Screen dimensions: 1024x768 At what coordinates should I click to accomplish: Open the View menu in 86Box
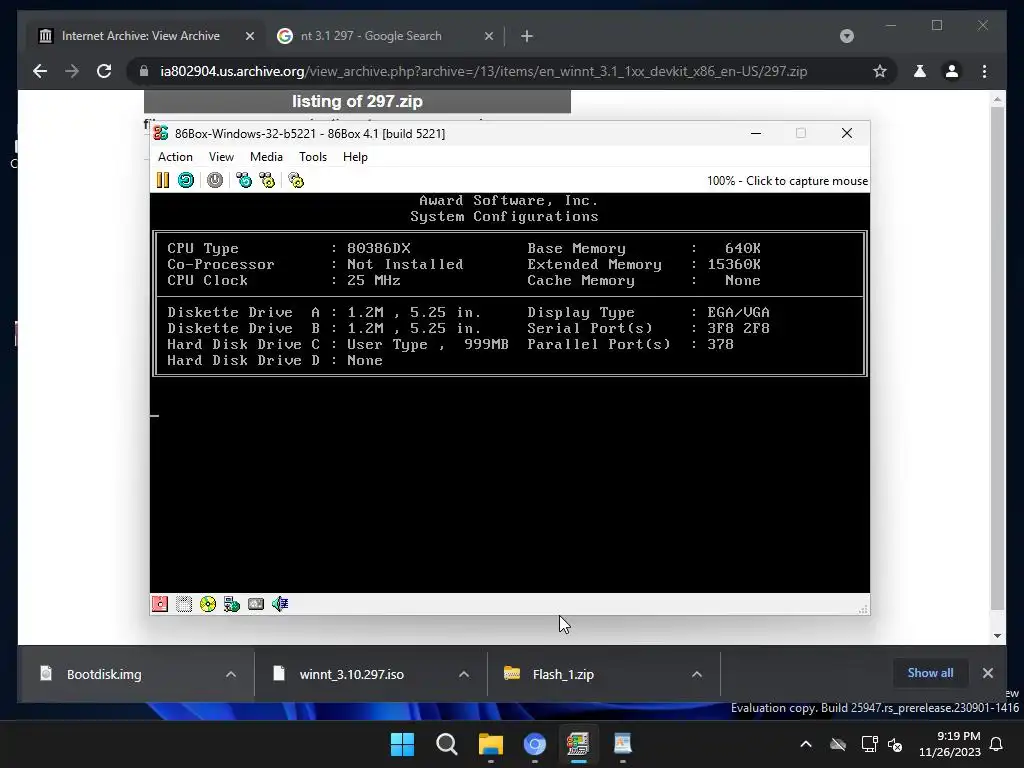pos(221,157)
